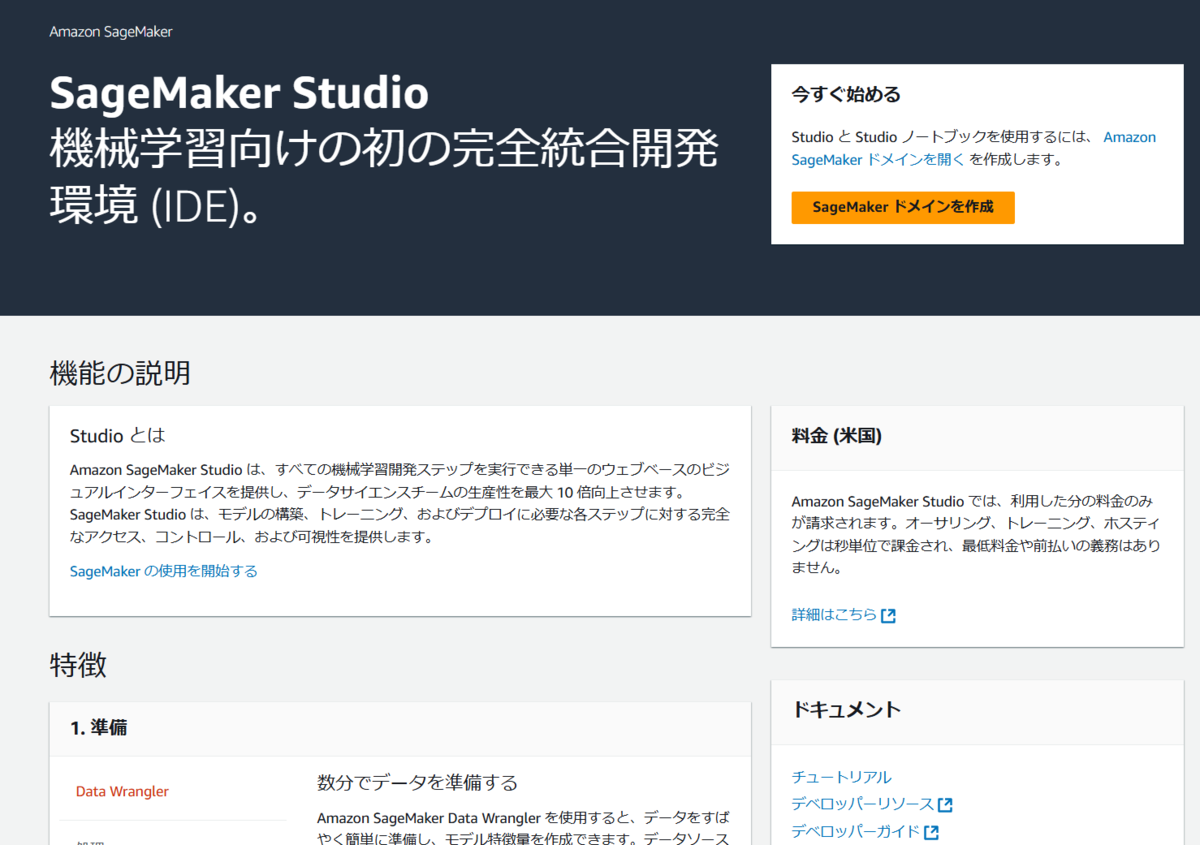Click the 数分でデータを準備する heading
The height and width of the screenshot is (845, 1200).
[417, 782]
